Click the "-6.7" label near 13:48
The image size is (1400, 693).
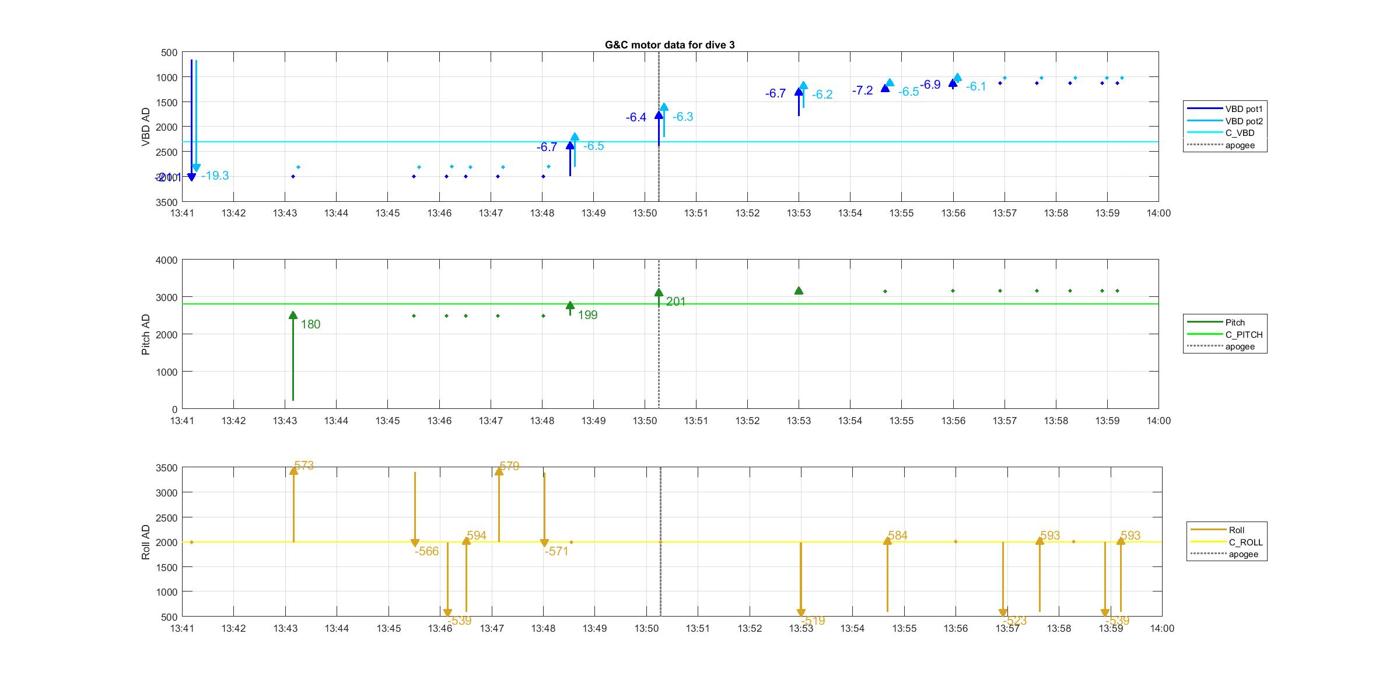click(547, 148)
